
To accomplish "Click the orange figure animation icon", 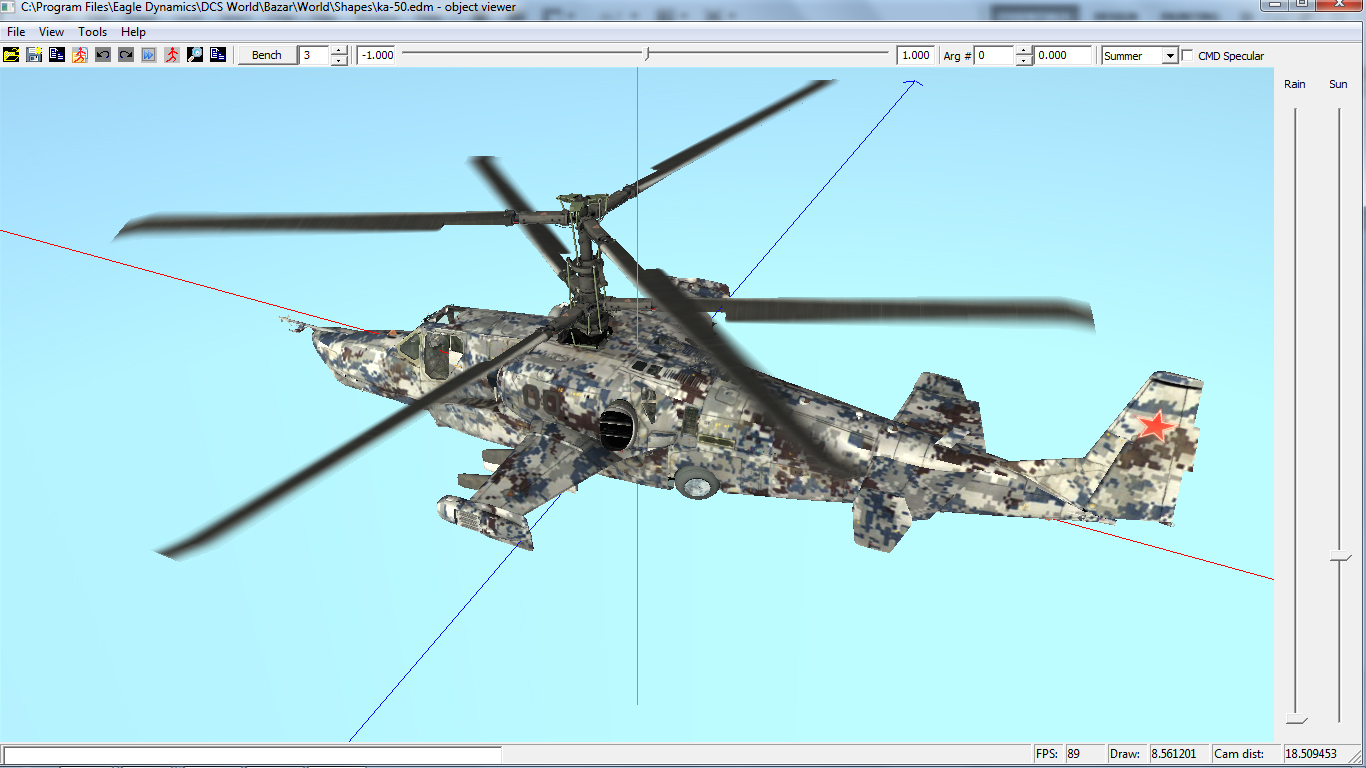I will pyautogui.click(x=80, y=55).
